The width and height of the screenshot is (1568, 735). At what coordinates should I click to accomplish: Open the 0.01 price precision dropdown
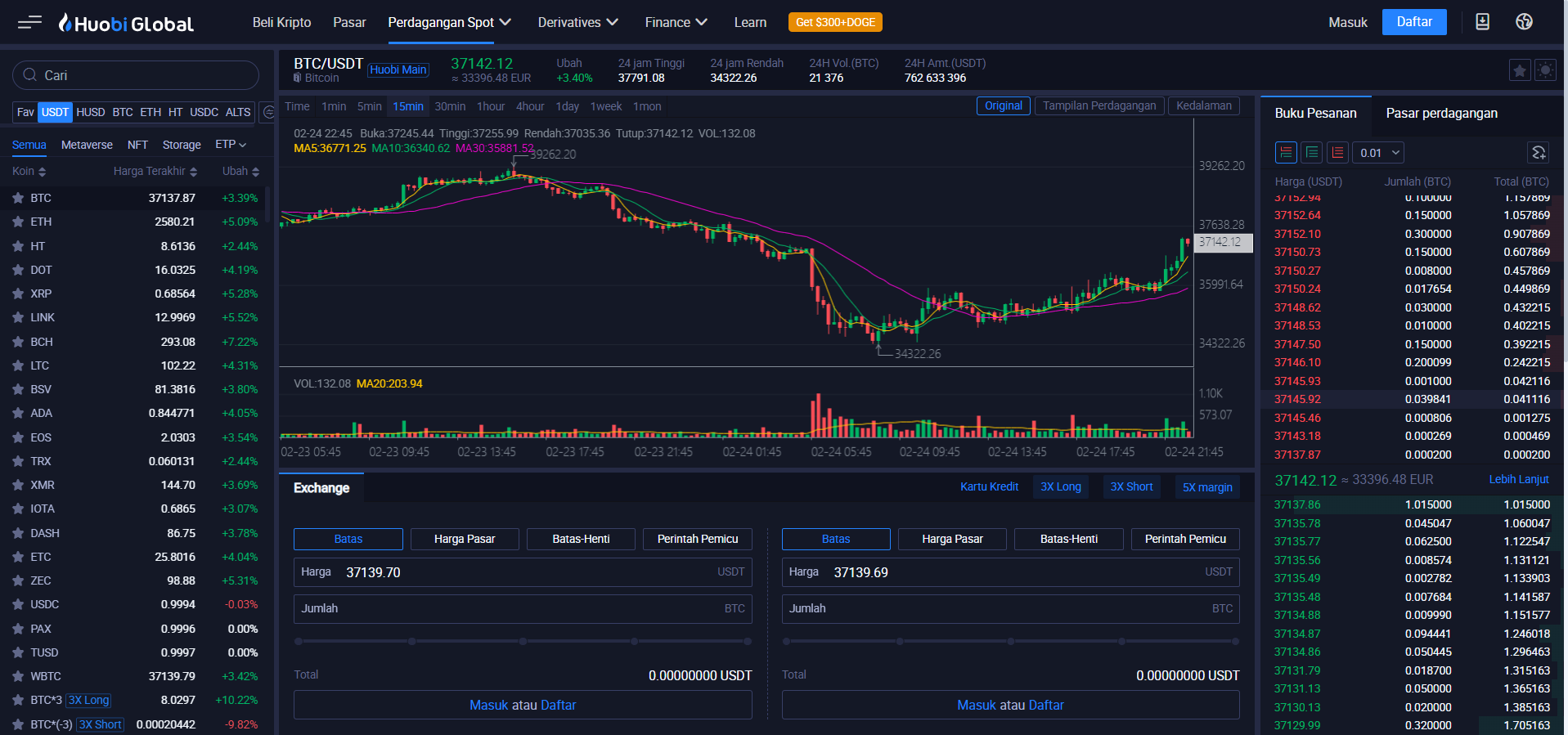[1379, 152]
